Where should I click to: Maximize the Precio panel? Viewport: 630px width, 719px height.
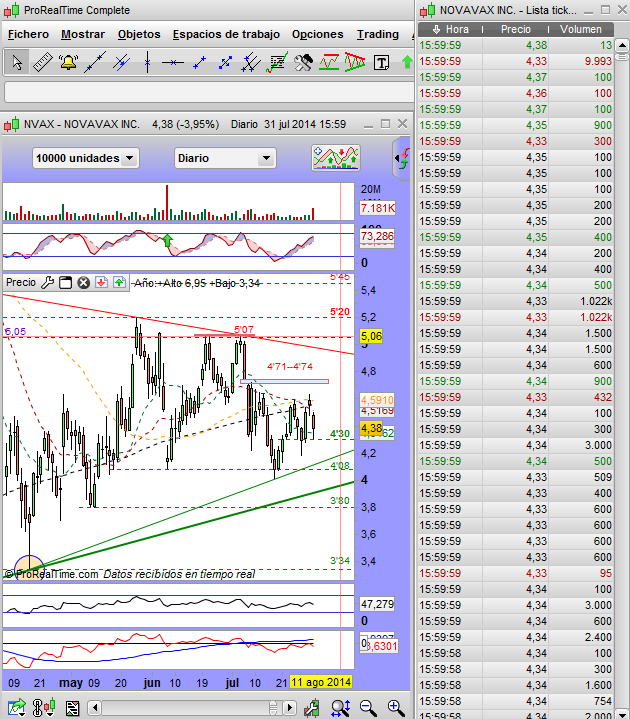(x=66, y=282)
